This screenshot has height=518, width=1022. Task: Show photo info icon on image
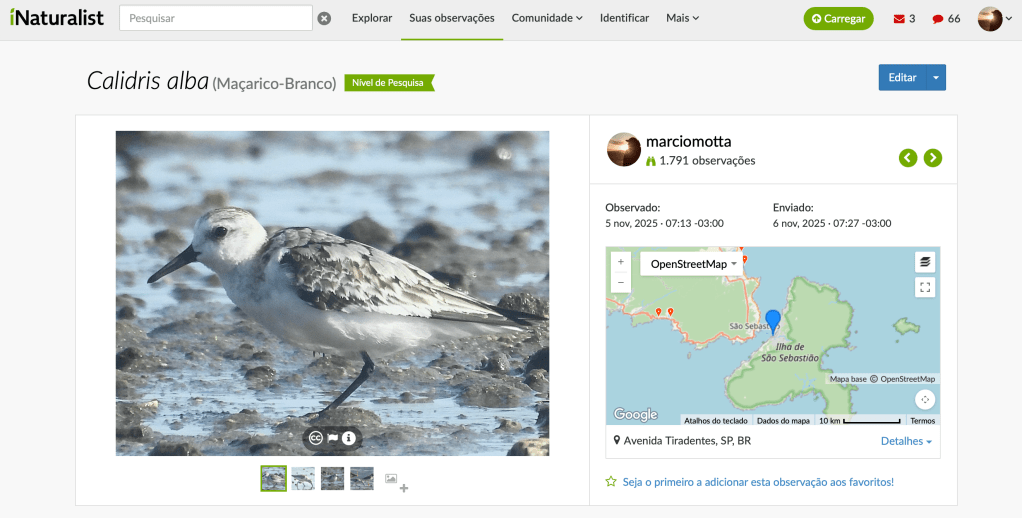pyautogui.click(x=349, y=438)
